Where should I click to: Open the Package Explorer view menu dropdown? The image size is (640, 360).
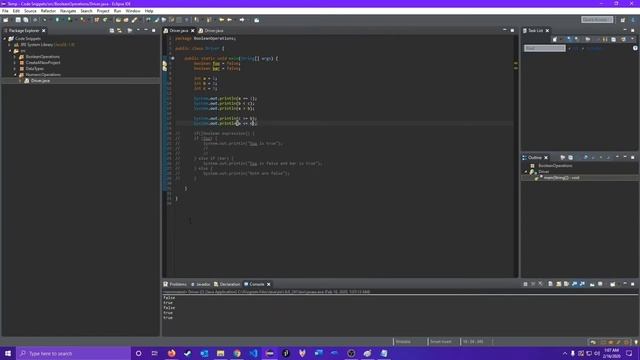click(x=138, y=30)
